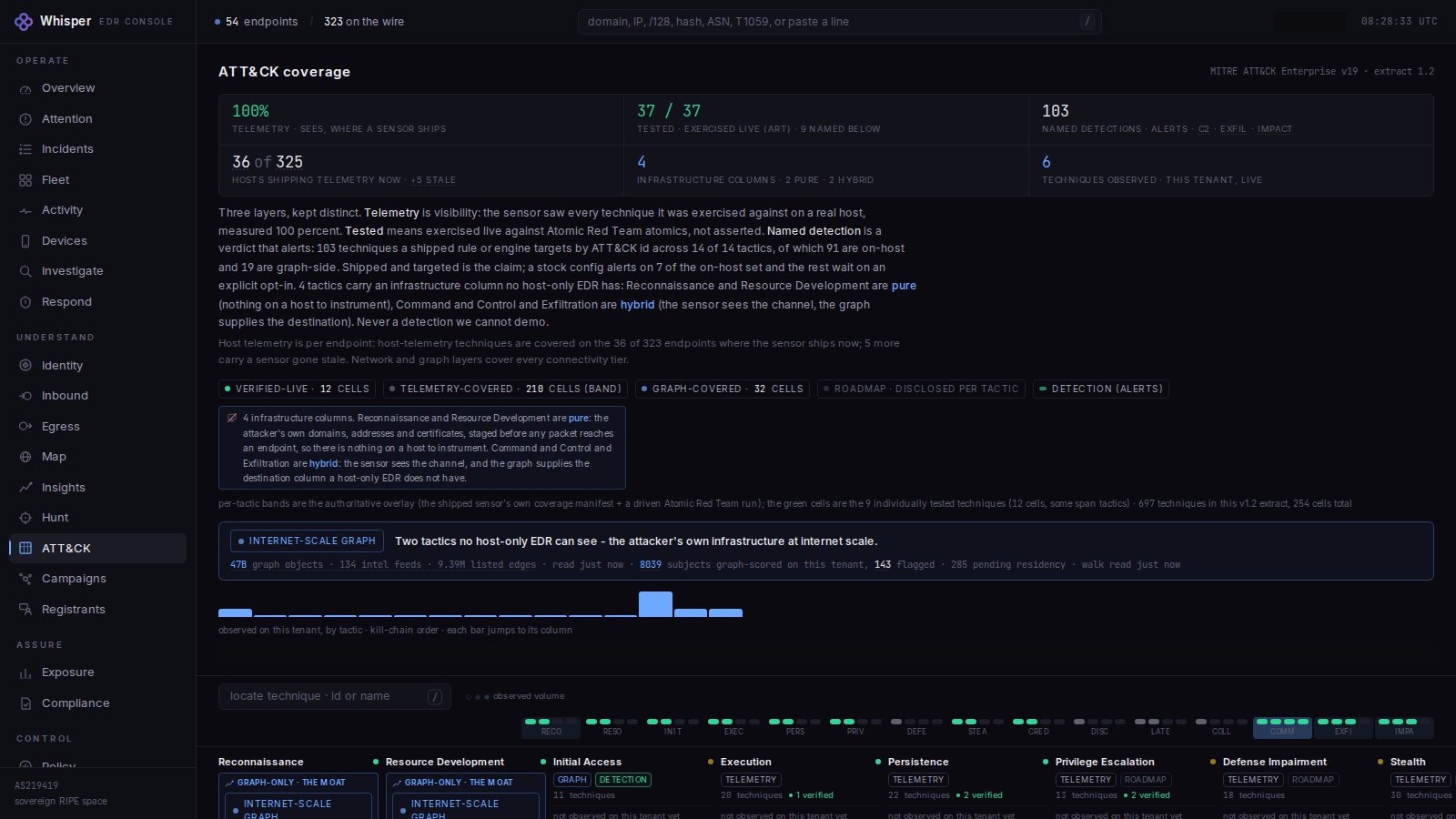Click the highlighted word pure in the description
Screen dimensions: 1456x819
pyautogui.click(x=904, y=286)
